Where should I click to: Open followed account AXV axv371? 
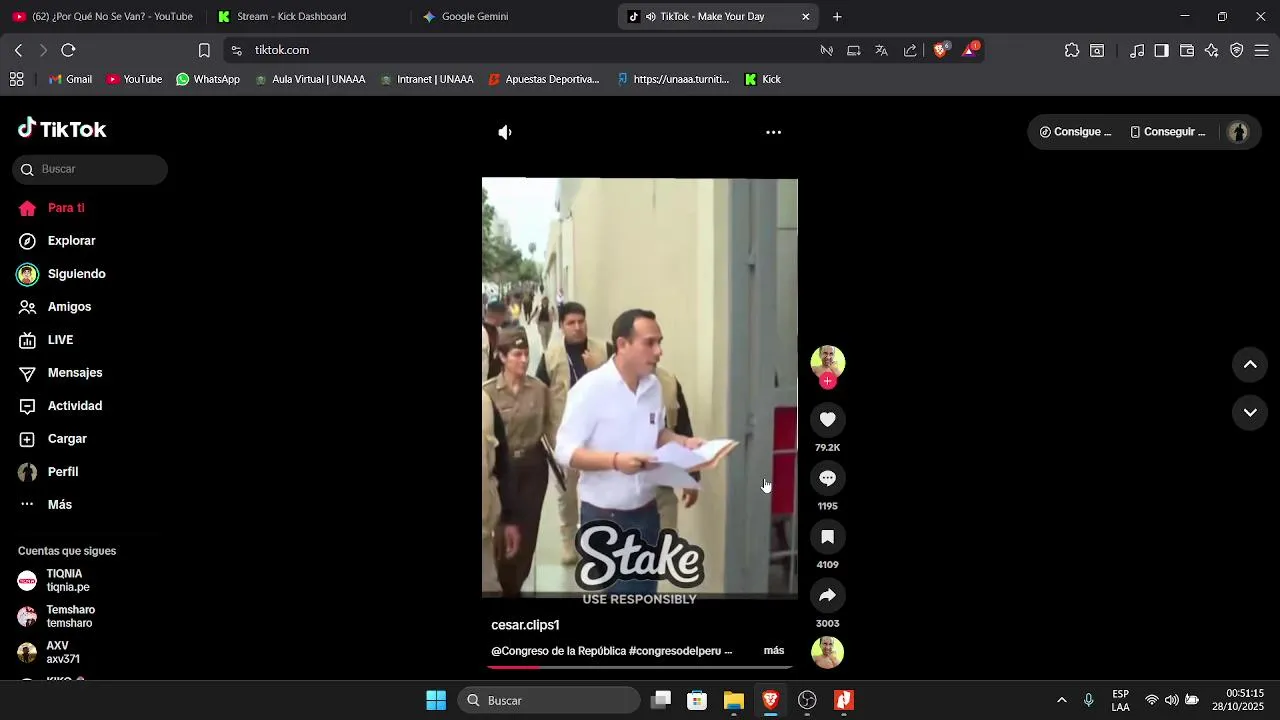tap(90, 653)
